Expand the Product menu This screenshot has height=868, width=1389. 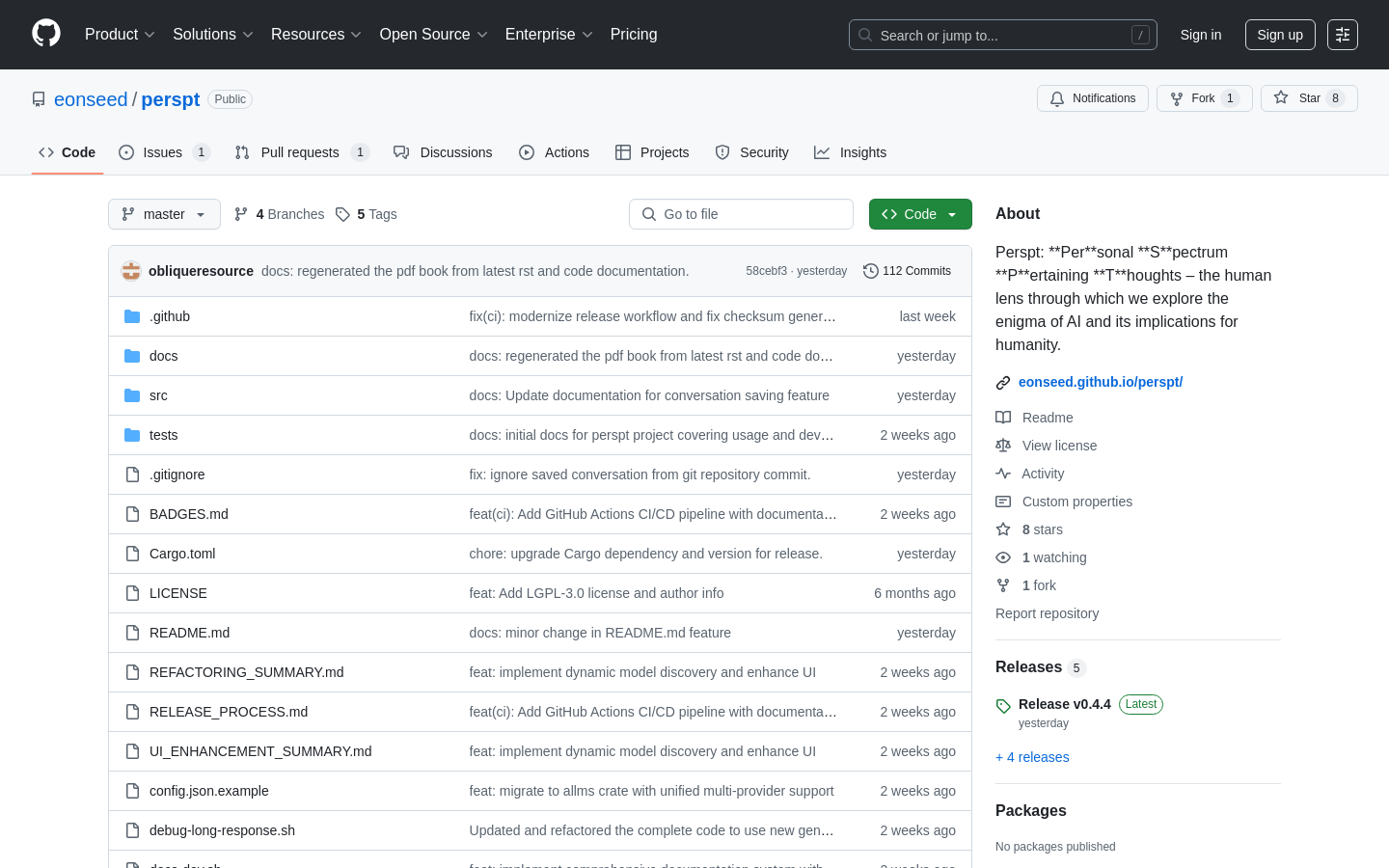(x=120, y=35)
